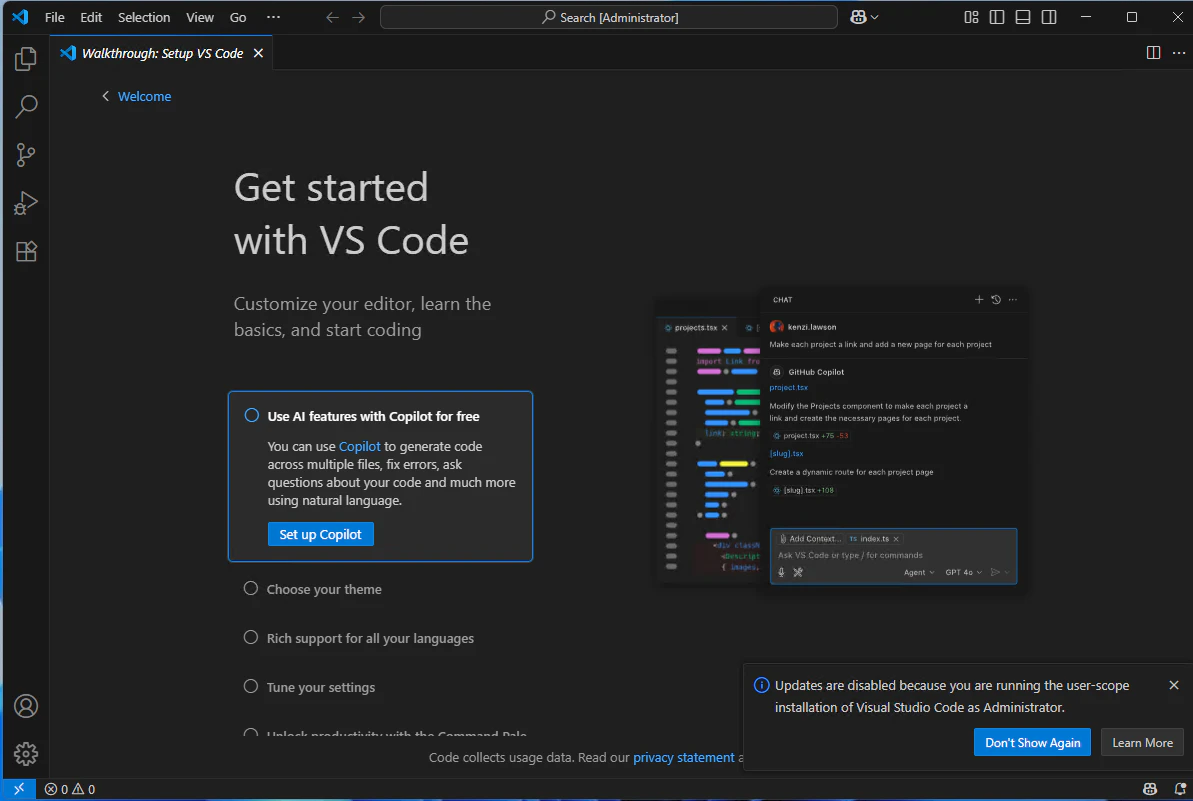Click the Don't Show Again button
The image size is (1193, 801).
click(1032, 742)
